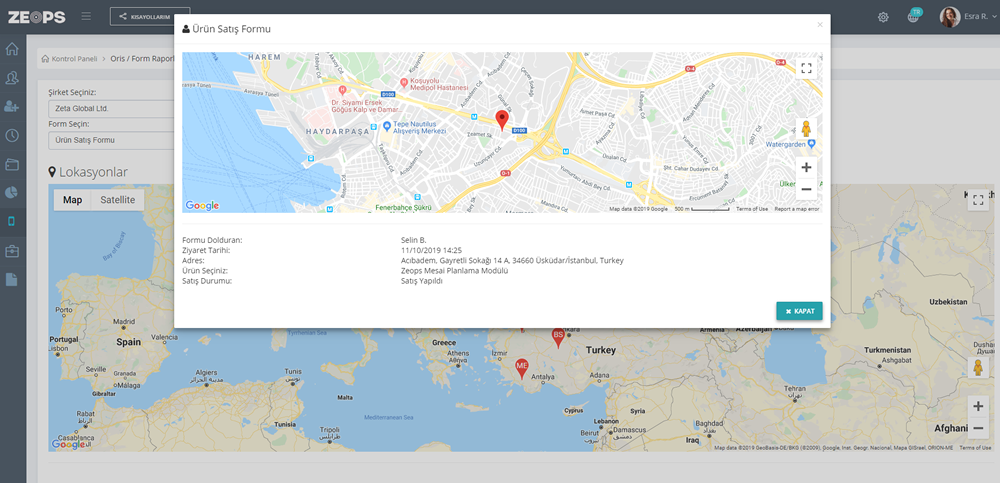Click the ME marker near Antalya
The width and height of the screenshot is (1000, 483).
522,368
